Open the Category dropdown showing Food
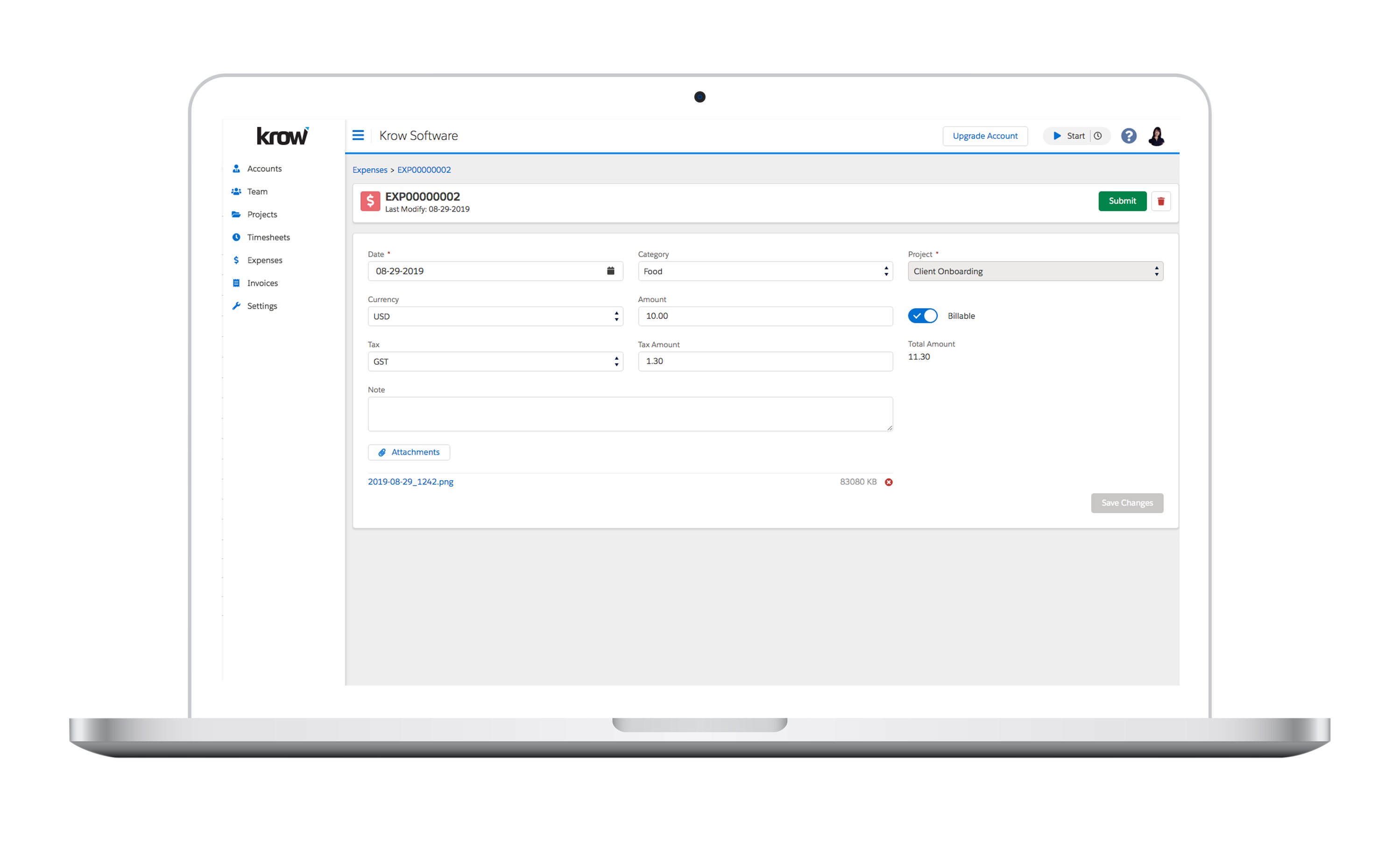 click(x=764, y=272)
